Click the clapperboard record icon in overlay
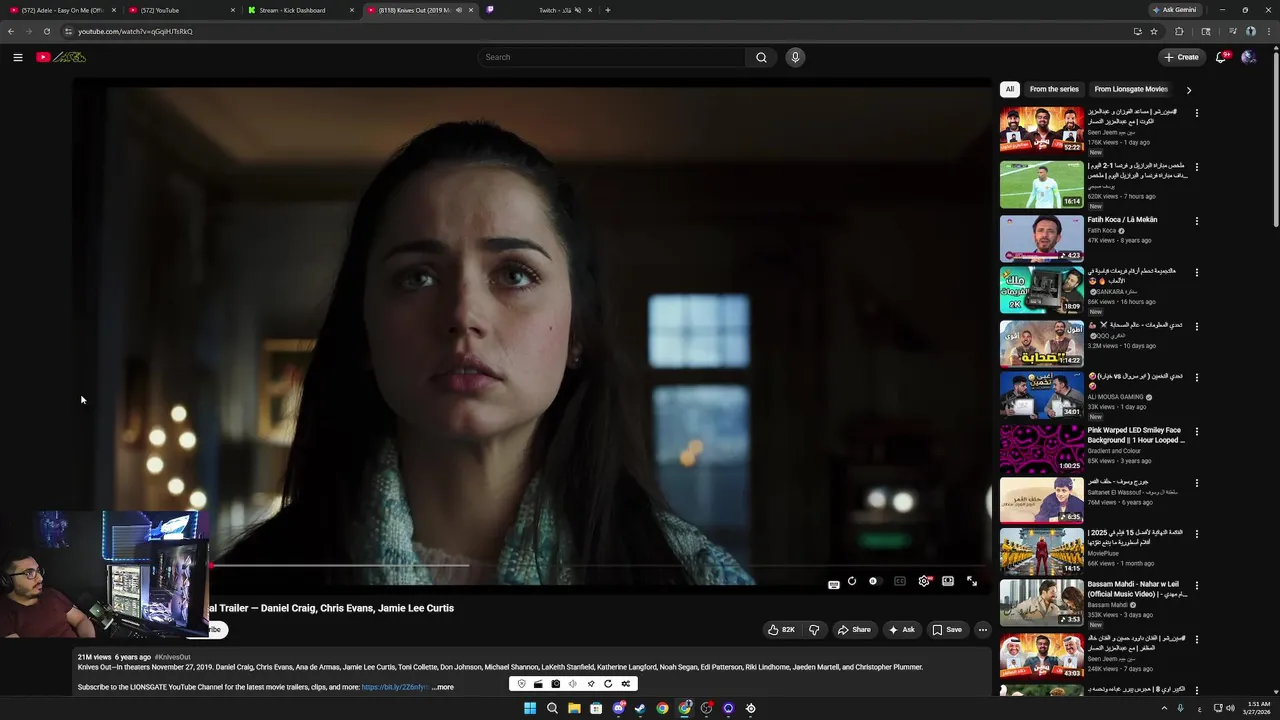 538,684
